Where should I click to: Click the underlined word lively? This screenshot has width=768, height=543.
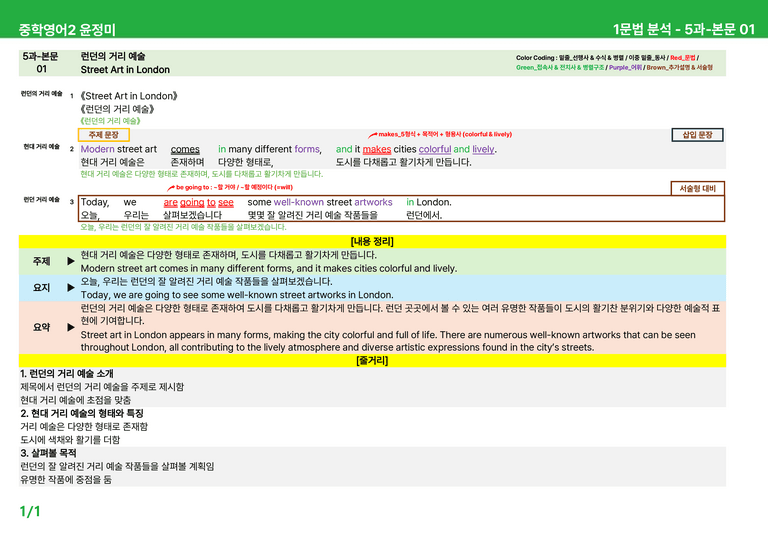(x=483, y=149)
